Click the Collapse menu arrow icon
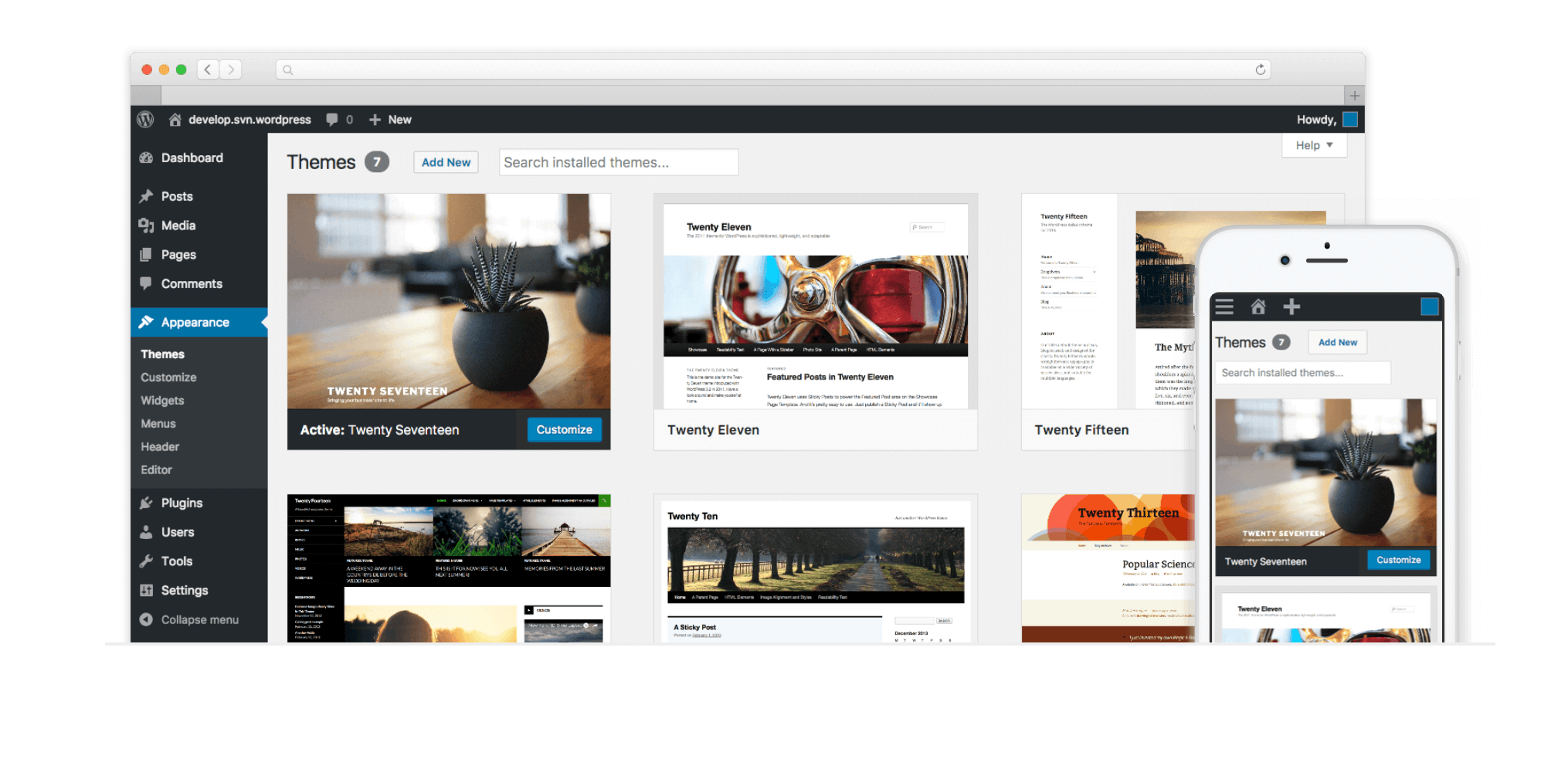Screen dimensions: 1568x766 (x=146, y=619)
